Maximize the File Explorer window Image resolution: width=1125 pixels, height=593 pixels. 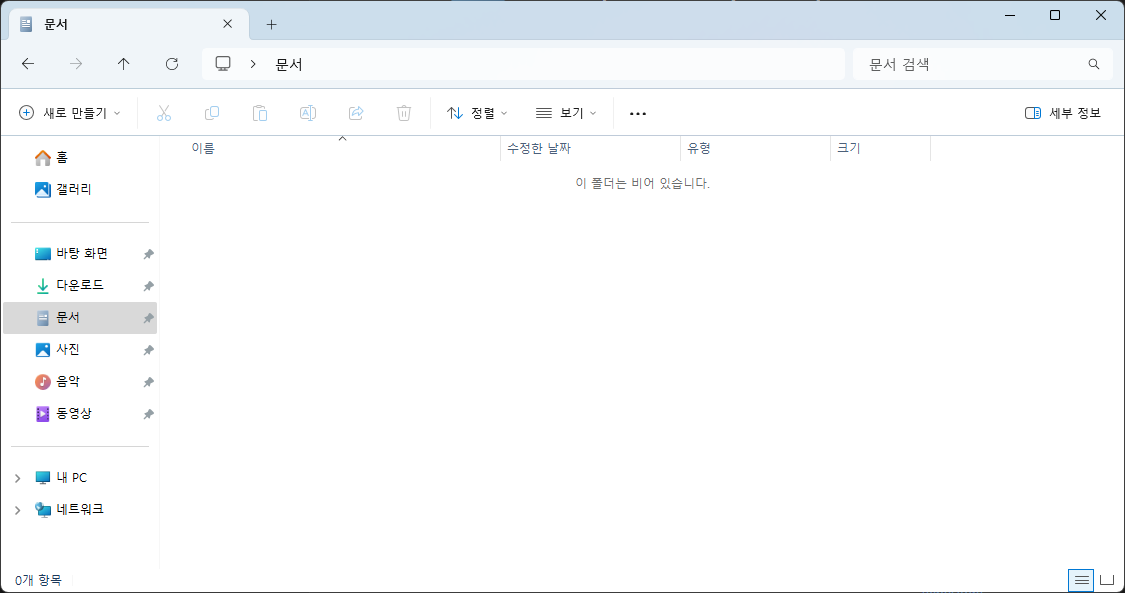point(1055,15)
